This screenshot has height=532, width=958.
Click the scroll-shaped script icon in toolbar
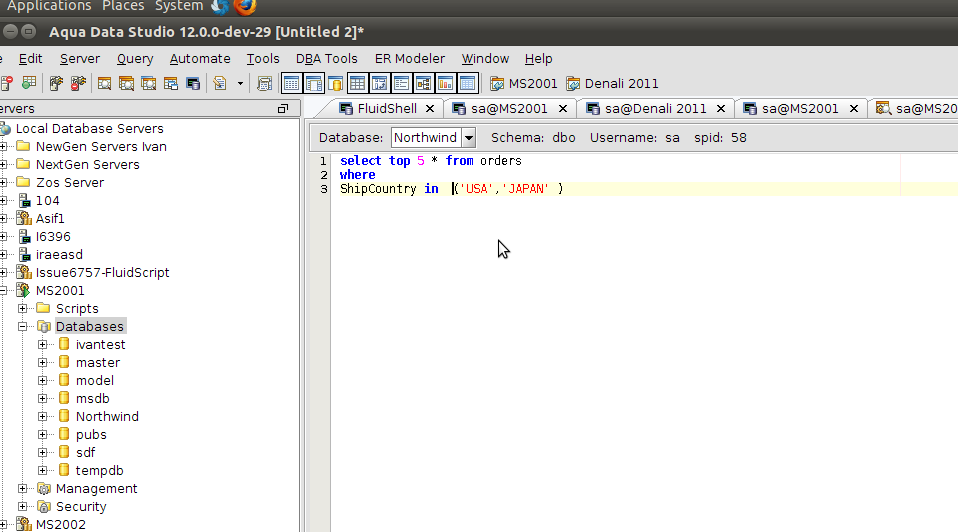[x=265, y=83]
